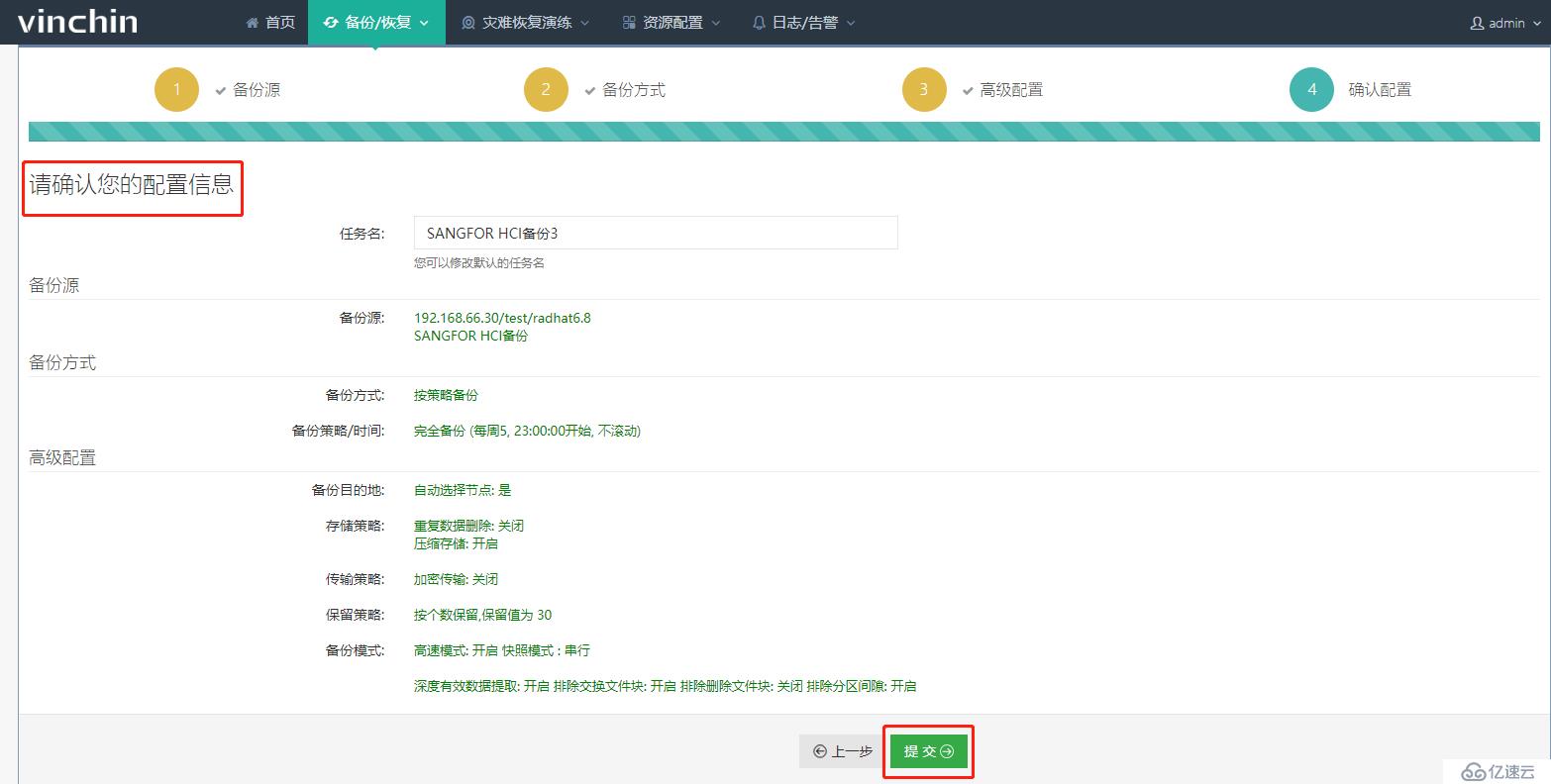Click the striped wizard progress bar
Screen dimensions: 1551x784
tap(784, 132)
